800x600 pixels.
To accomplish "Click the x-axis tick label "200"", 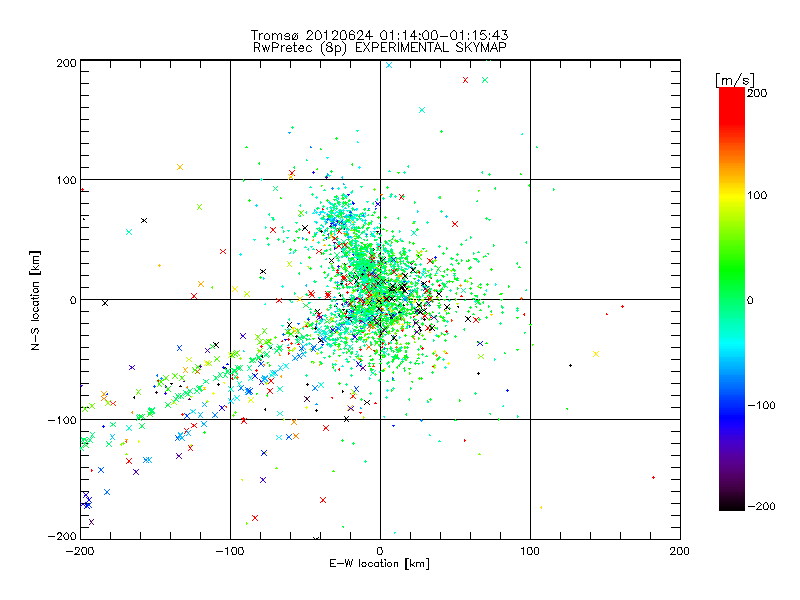I will tap(680, 551).
